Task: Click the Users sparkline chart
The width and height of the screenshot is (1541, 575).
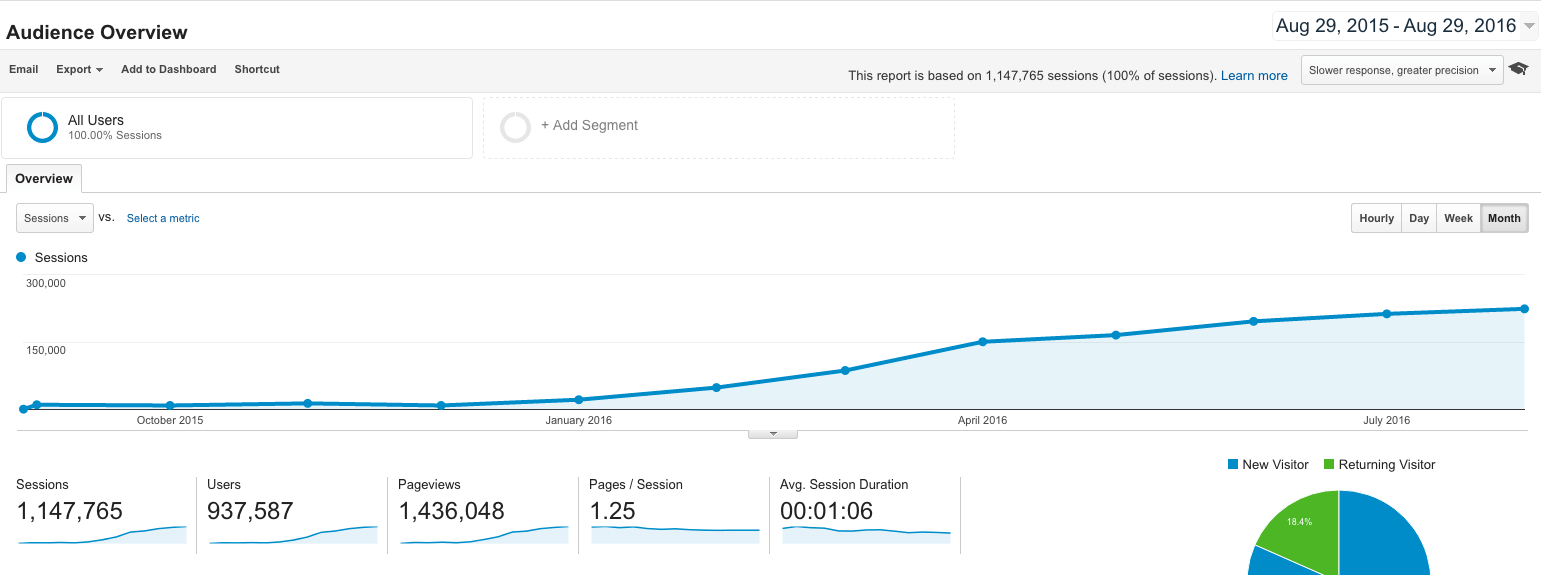Action: pyautogui.click(x=293, y=535)
